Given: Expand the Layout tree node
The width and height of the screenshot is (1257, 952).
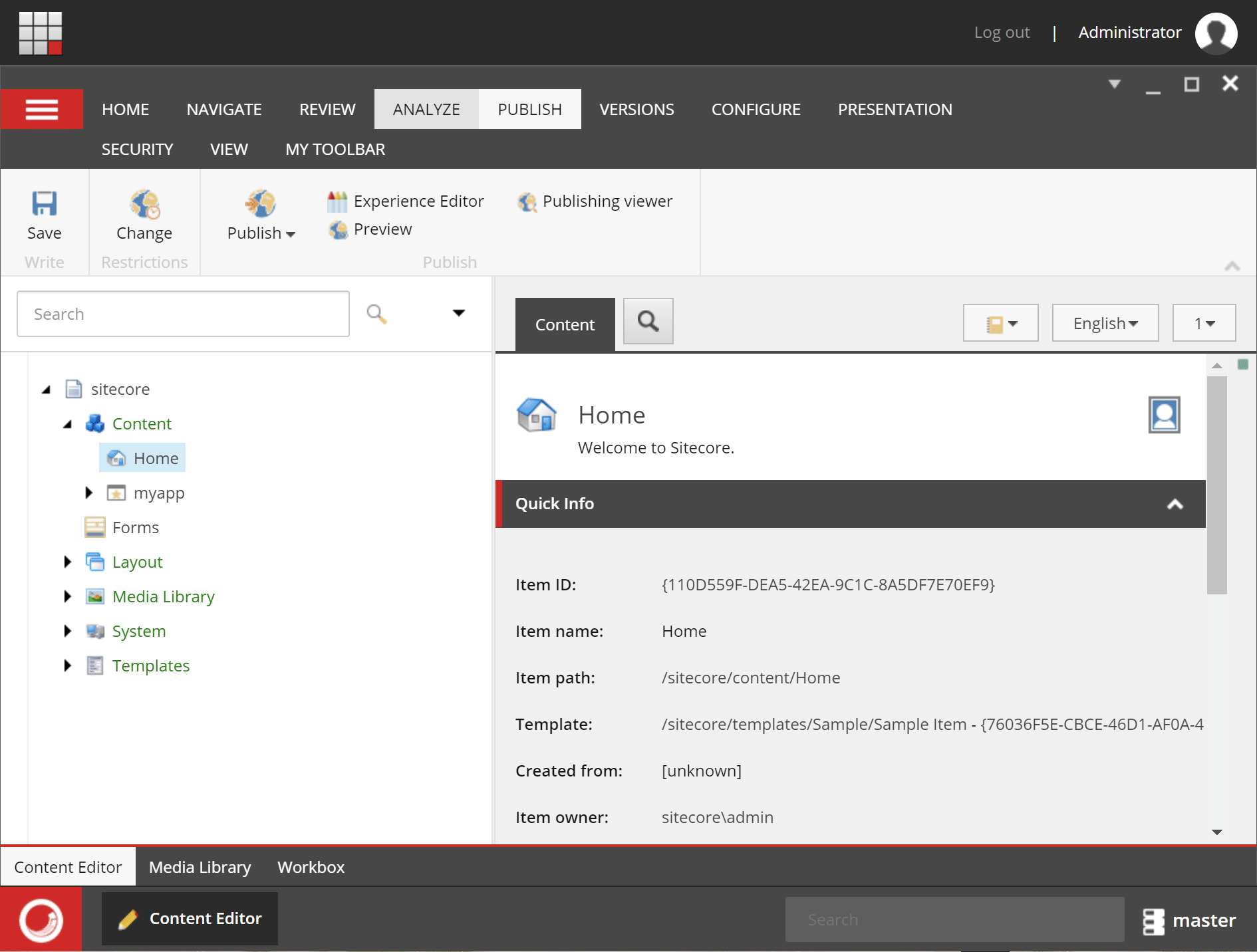Looking at the screenshot, I should [x=67, y=562].
